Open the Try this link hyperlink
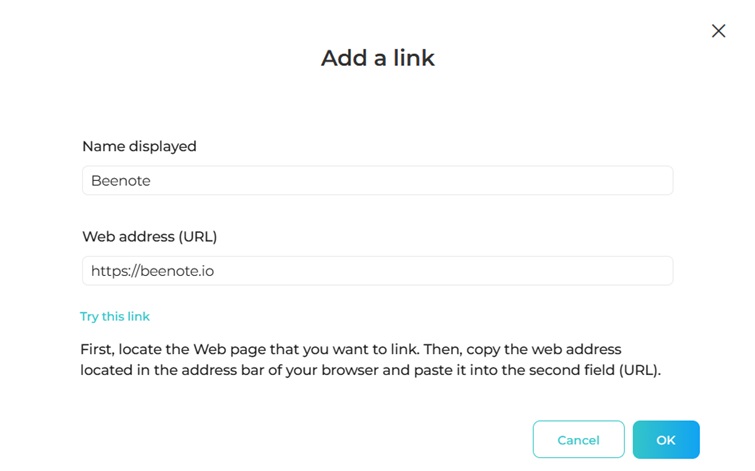The height and width of the screenshot is (471, 755). (115, 317)
